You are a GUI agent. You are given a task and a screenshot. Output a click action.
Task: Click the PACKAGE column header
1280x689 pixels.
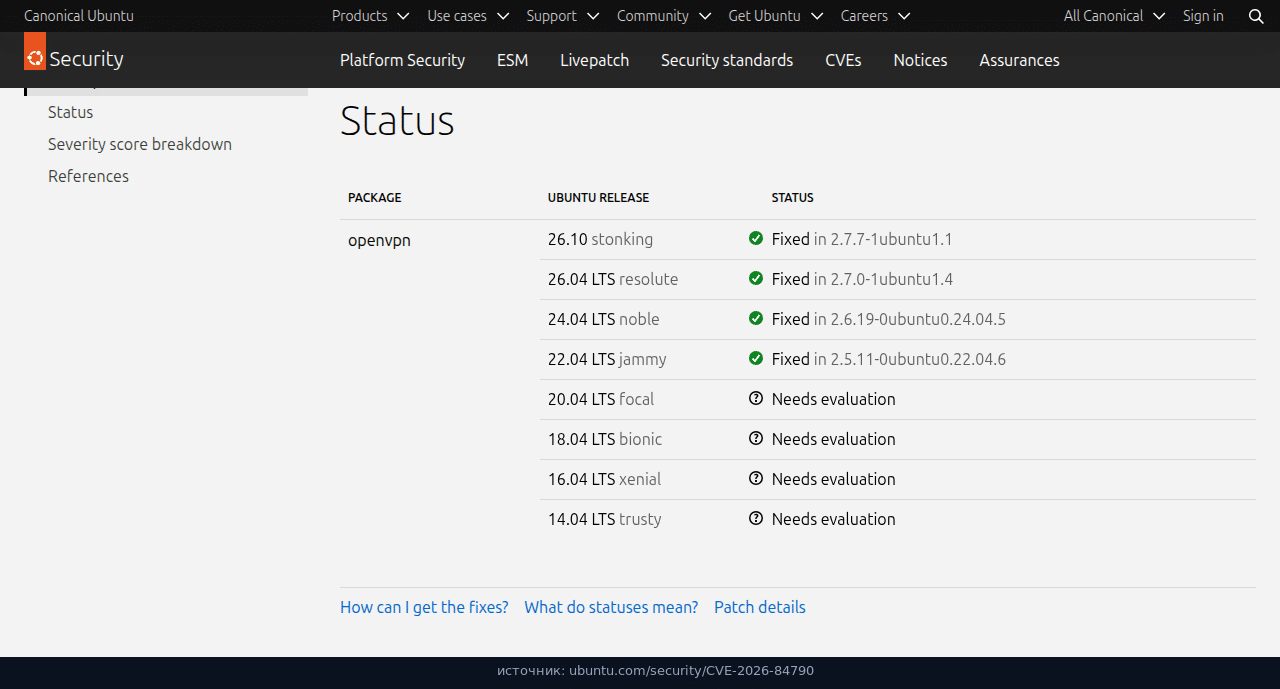click(x=375, y=198)
